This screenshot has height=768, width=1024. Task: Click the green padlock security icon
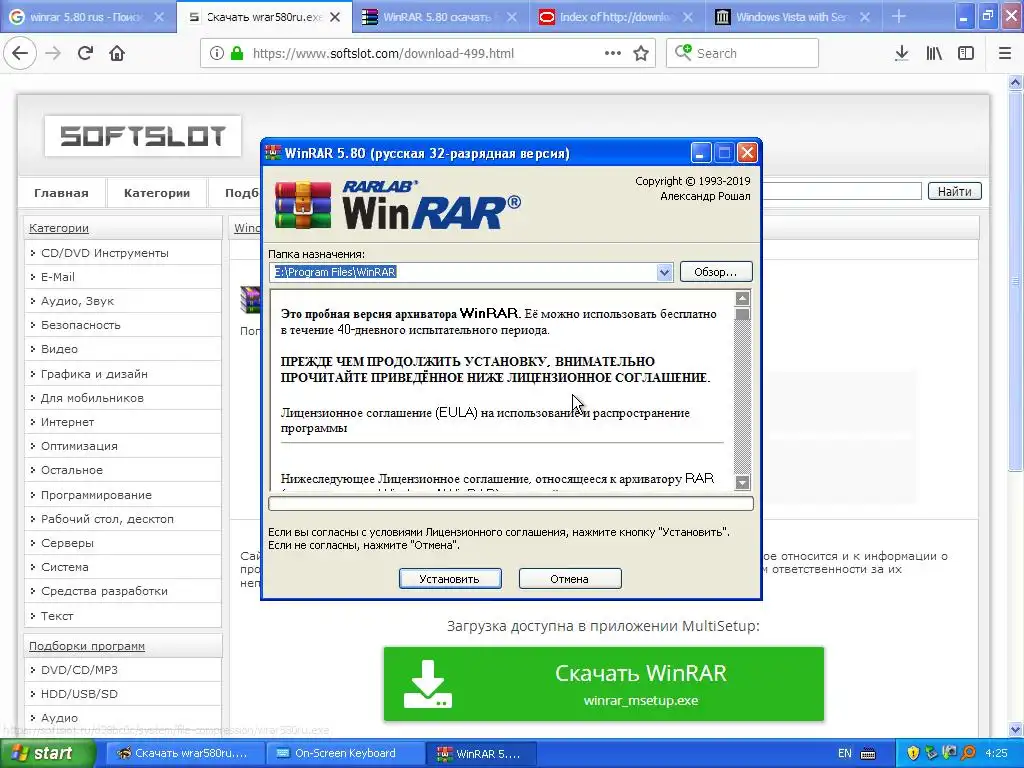tap(237, 53)
